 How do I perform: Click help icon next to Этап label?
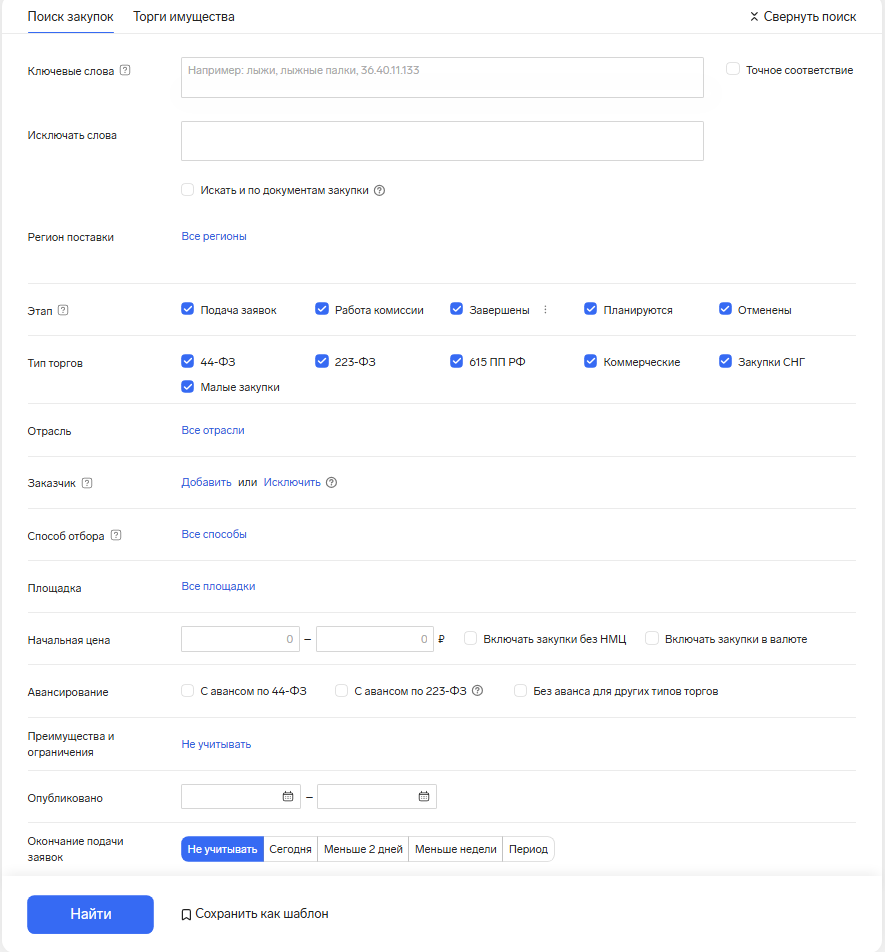coord(63,310)
